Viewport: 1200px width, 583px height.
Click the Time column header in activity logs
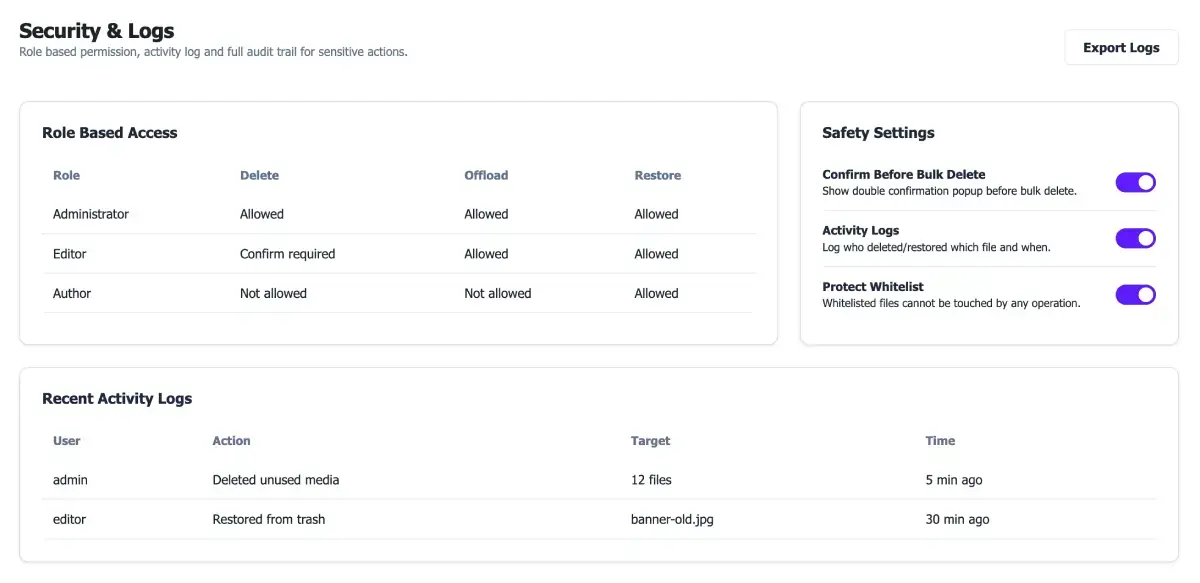click(x=940, y=440)
